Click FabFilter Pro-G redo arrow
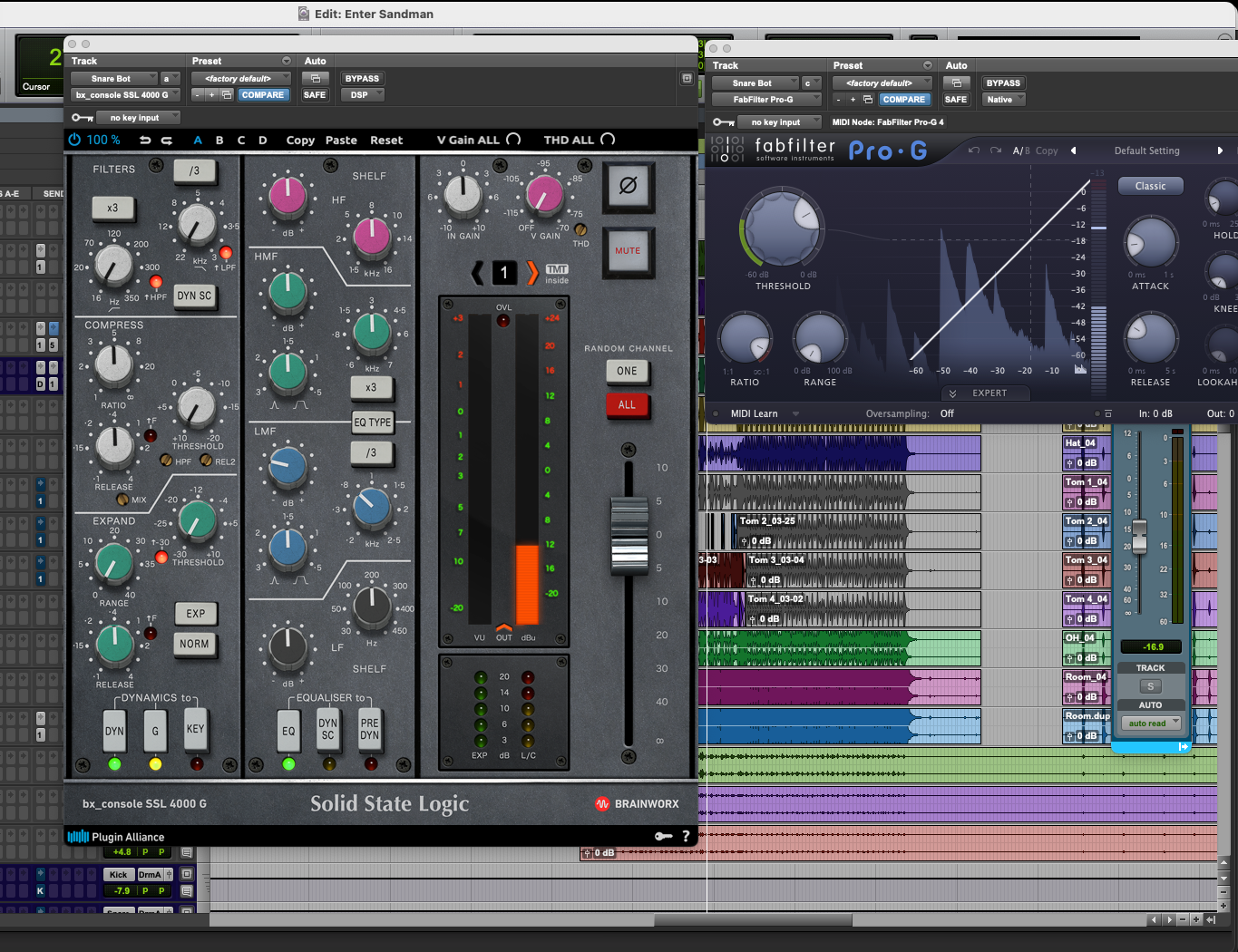Viewport: 1238px width, 952px height. (x=996, y=151)
